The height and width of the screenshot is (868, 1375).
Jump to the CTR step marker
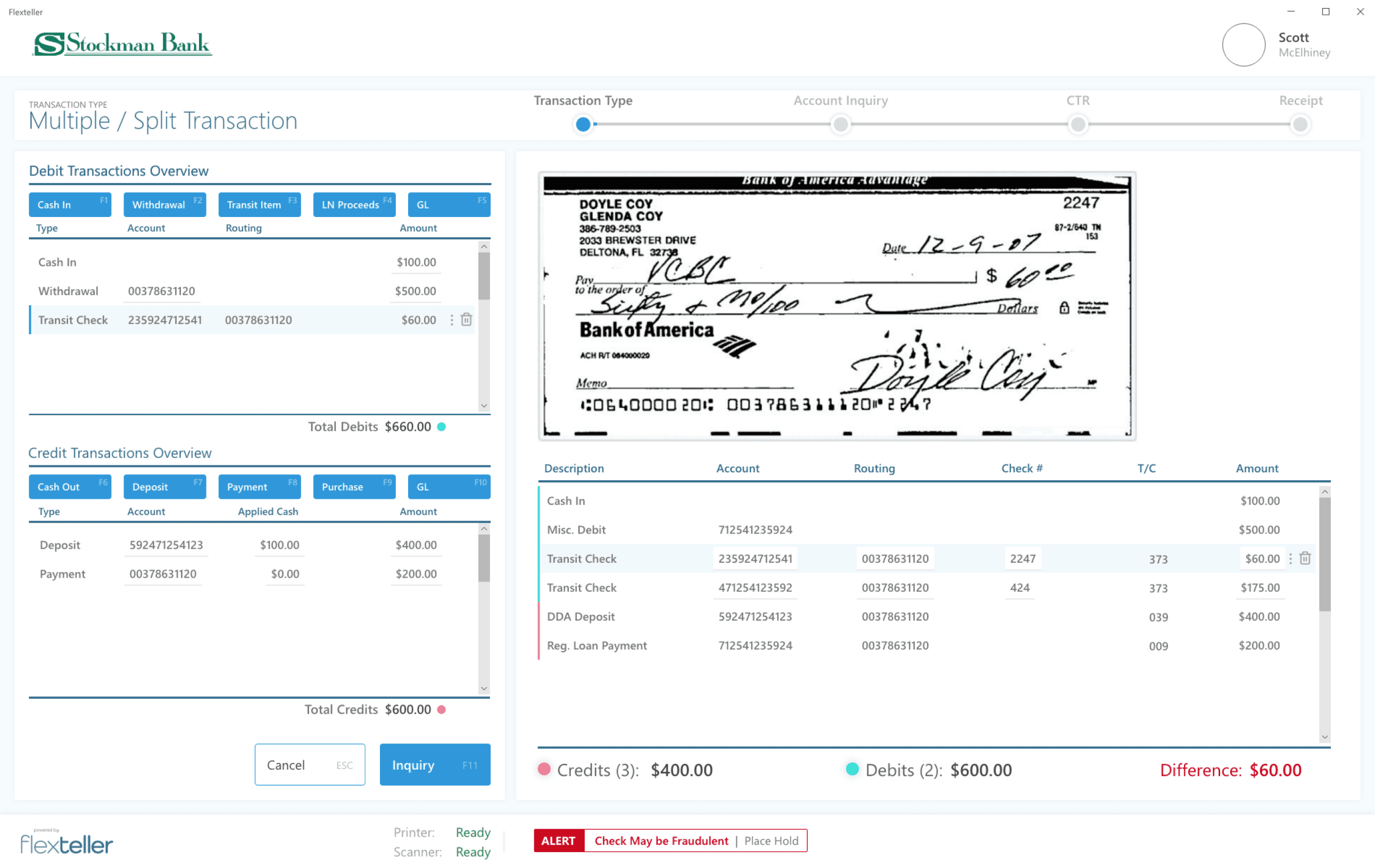click(x=1078, y=124)
